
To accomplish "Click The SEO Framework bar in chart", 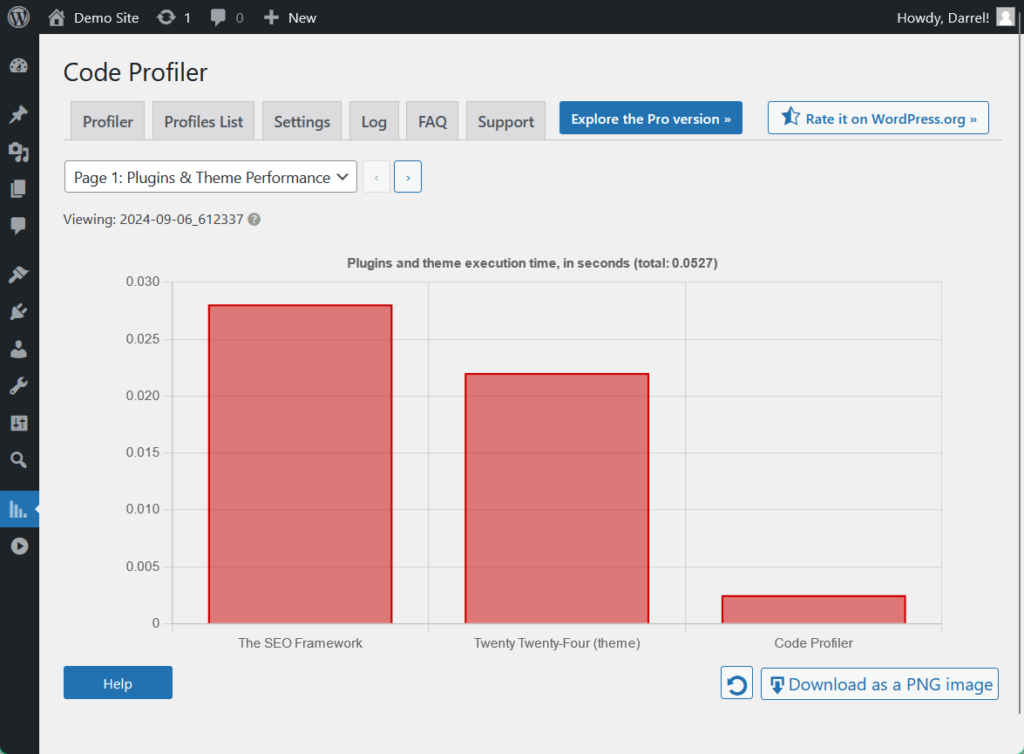I will (x=300, y=464).
